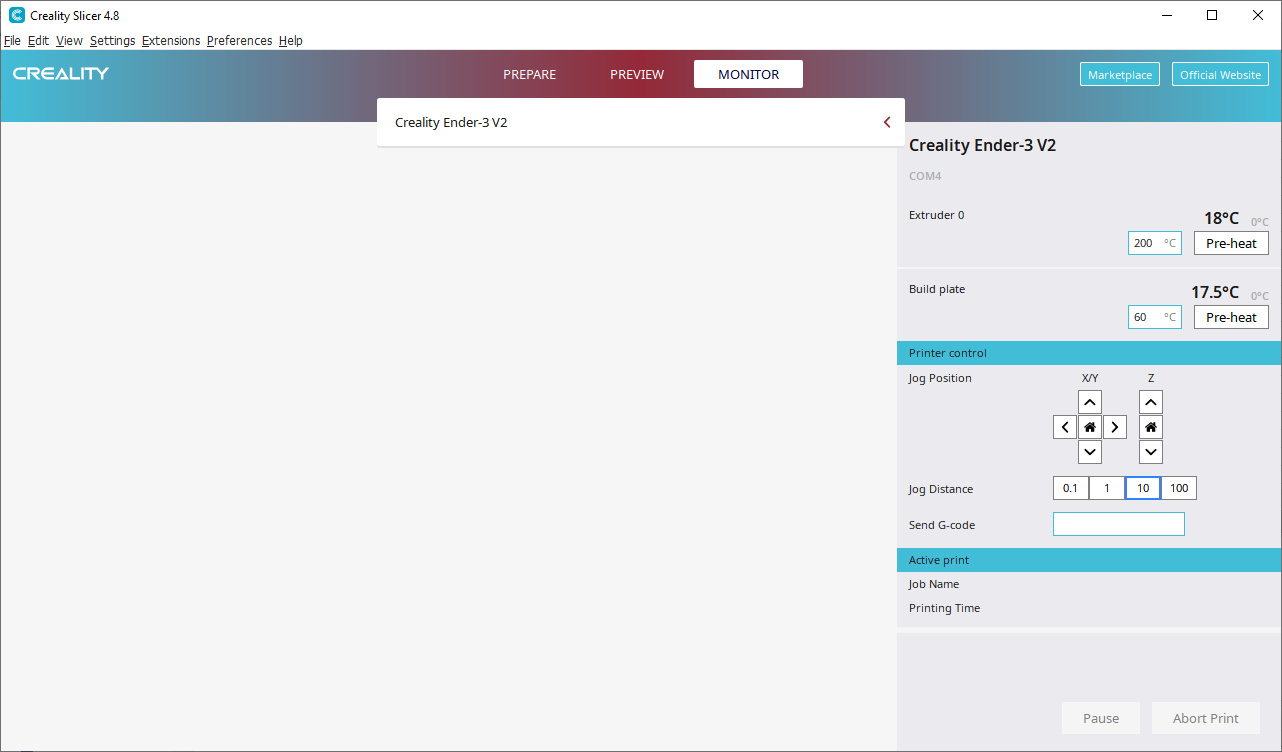Click the 18°C extruder temperature reading

click(1221, 218)
